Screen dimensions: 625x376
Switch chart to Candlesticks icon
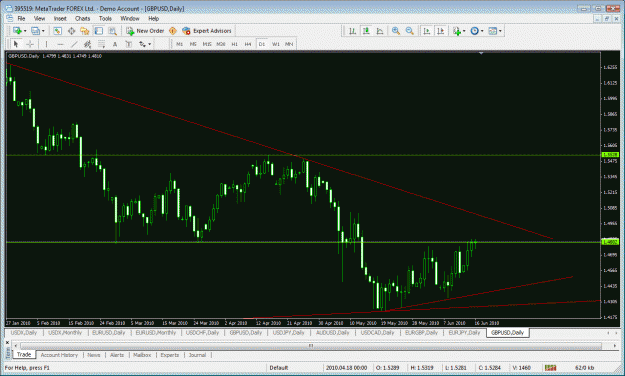coord(366,31)
